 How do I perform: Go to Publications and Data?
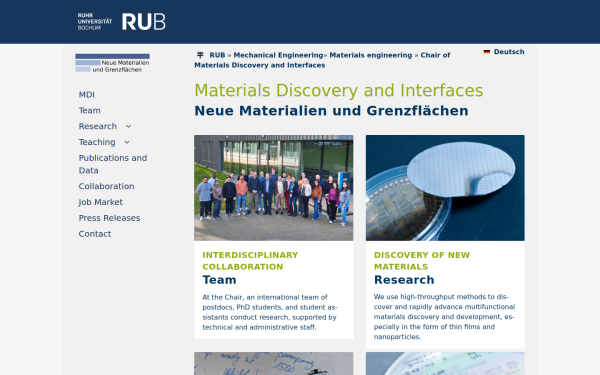point(113,164)
